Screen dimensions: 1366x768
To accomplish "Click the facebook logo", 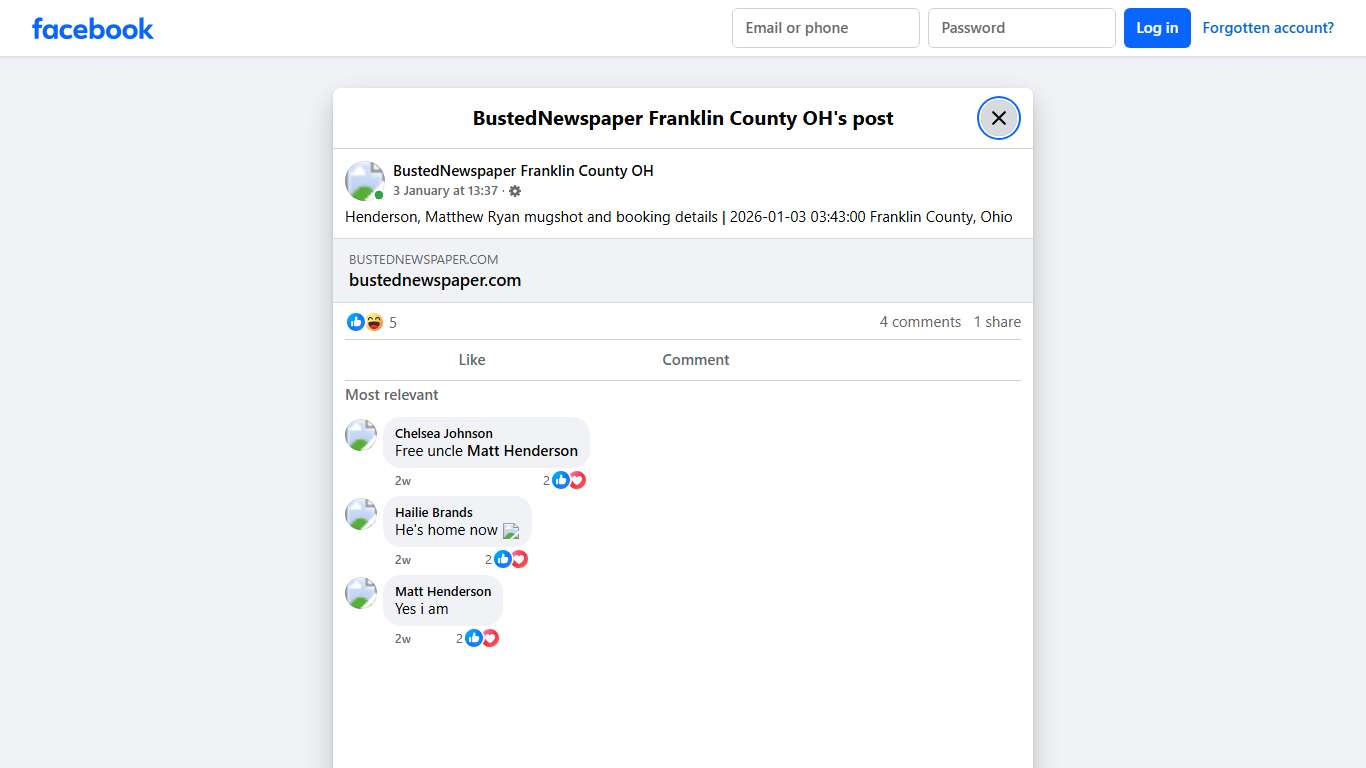I will coord(92,28).
